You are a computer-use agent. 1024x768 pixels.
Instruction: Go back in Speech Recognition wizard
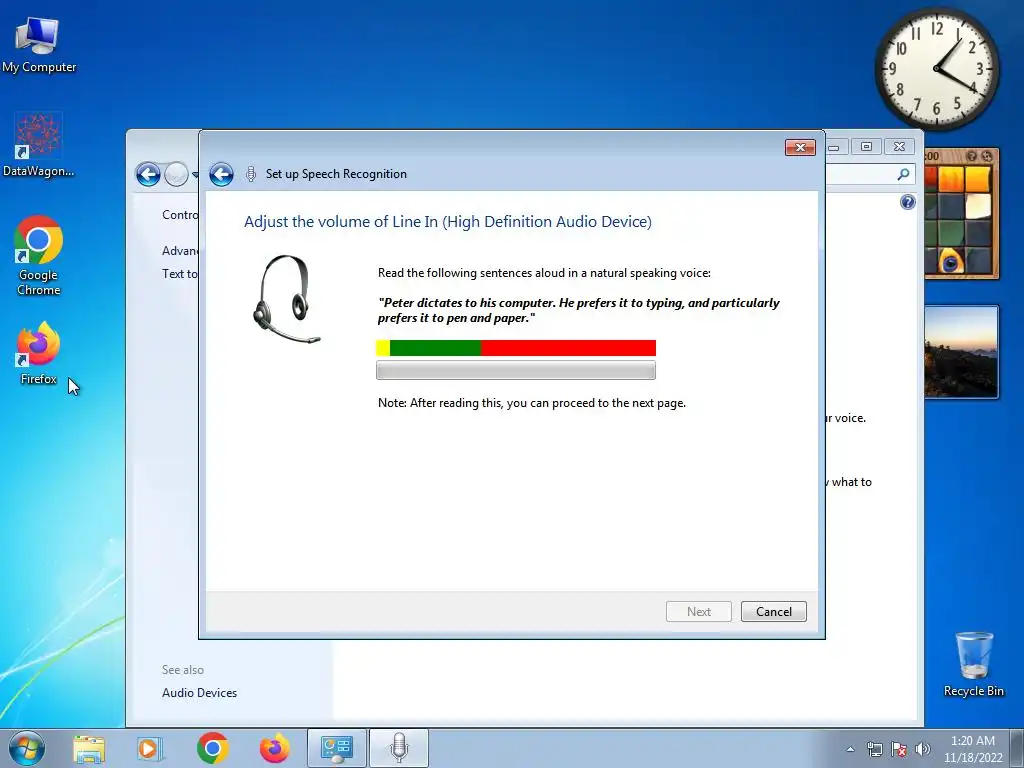tap(221, 174)
